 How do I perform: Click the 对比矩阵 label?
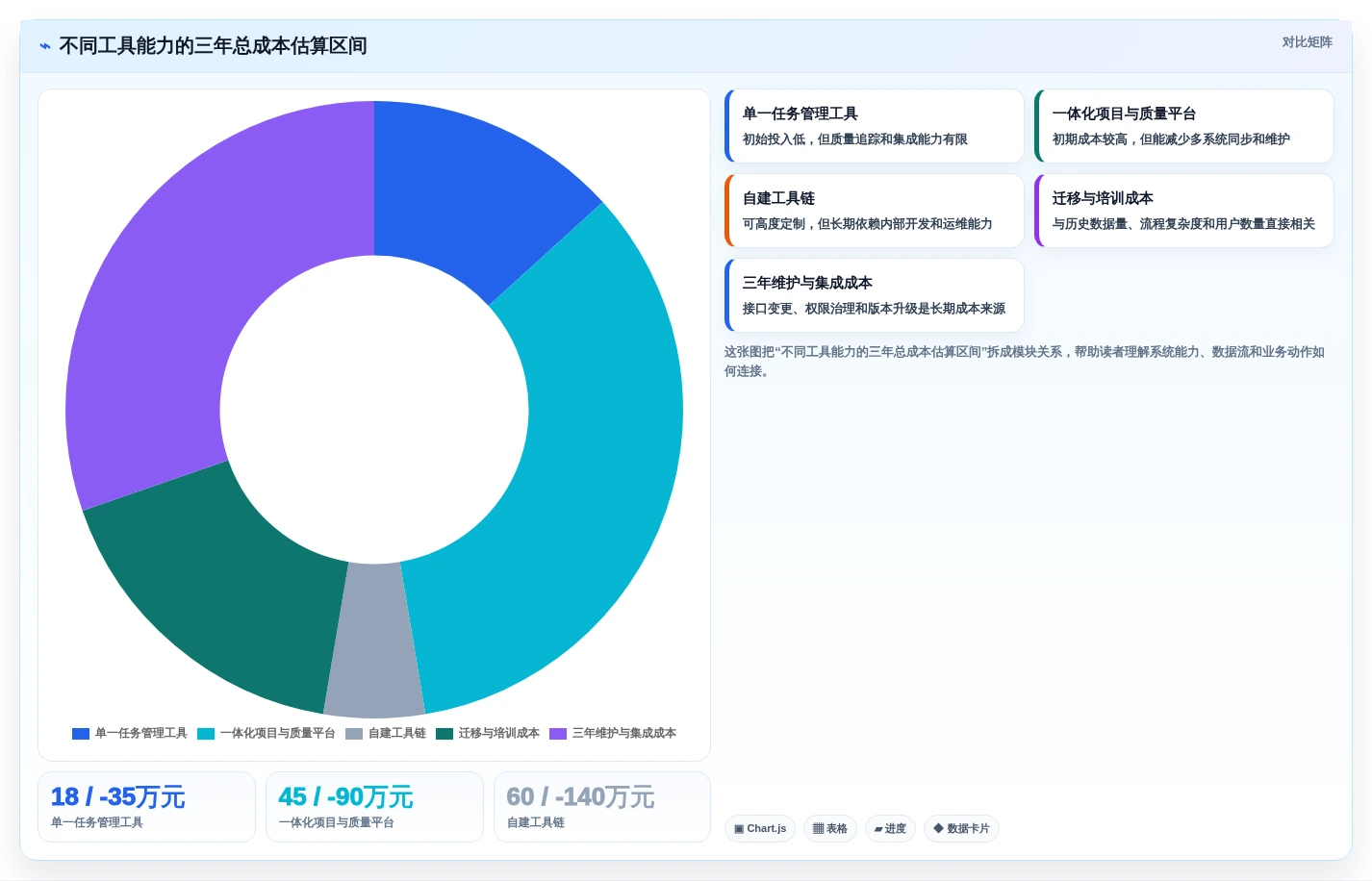tap(1307, 42)
